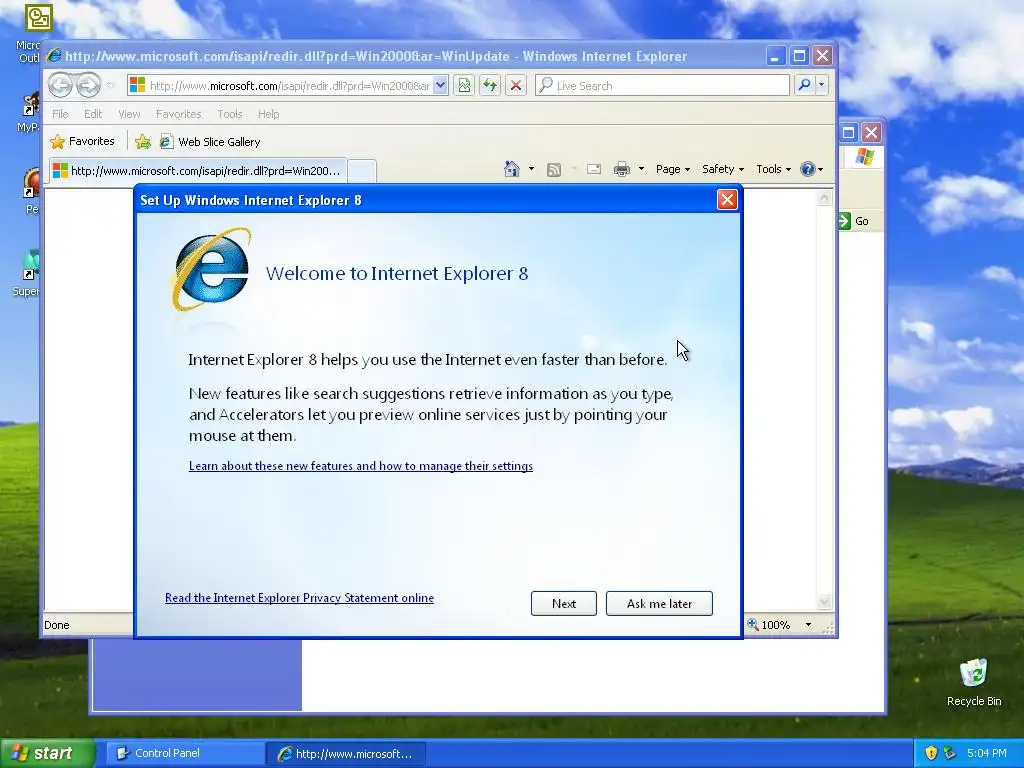This screenshot has height=768, width=1024.
Task: Open the search provider options dropdown
Action: pyautogui.click(x=822, y=86)
